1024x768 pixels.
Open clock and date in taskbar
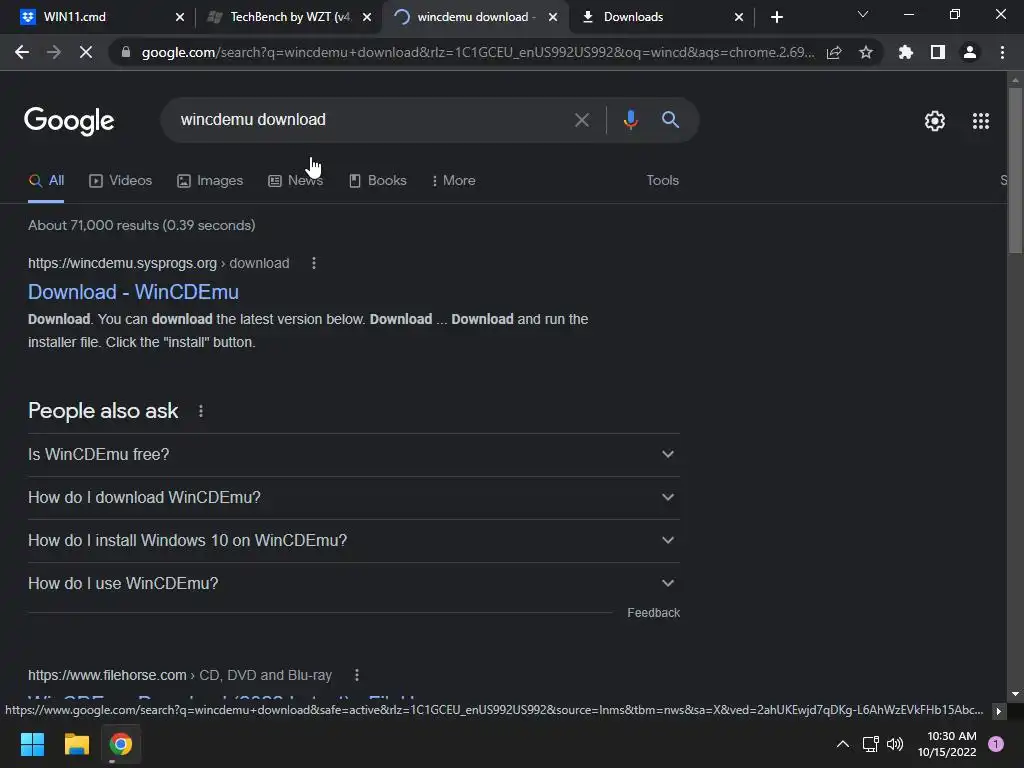pyautogui.click(x=947, y=744)
